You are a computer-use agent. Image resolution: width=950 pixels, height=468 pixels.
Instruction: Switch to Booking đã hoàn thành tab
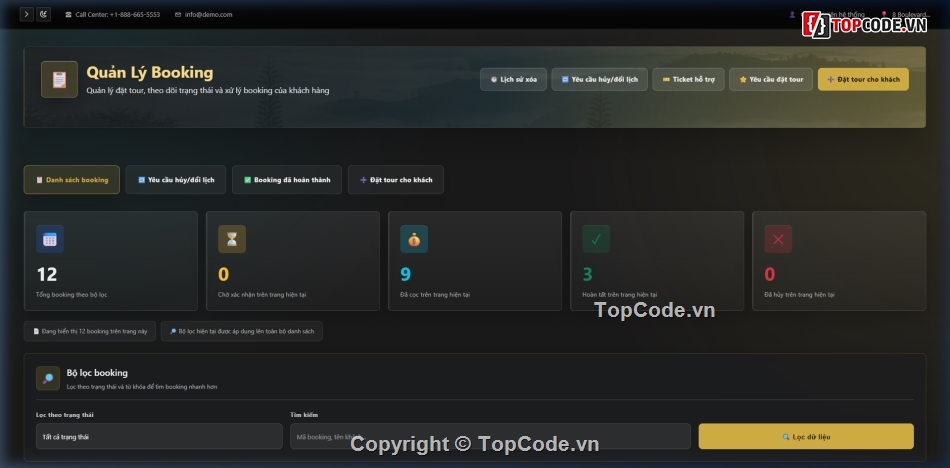coord(287,180)
